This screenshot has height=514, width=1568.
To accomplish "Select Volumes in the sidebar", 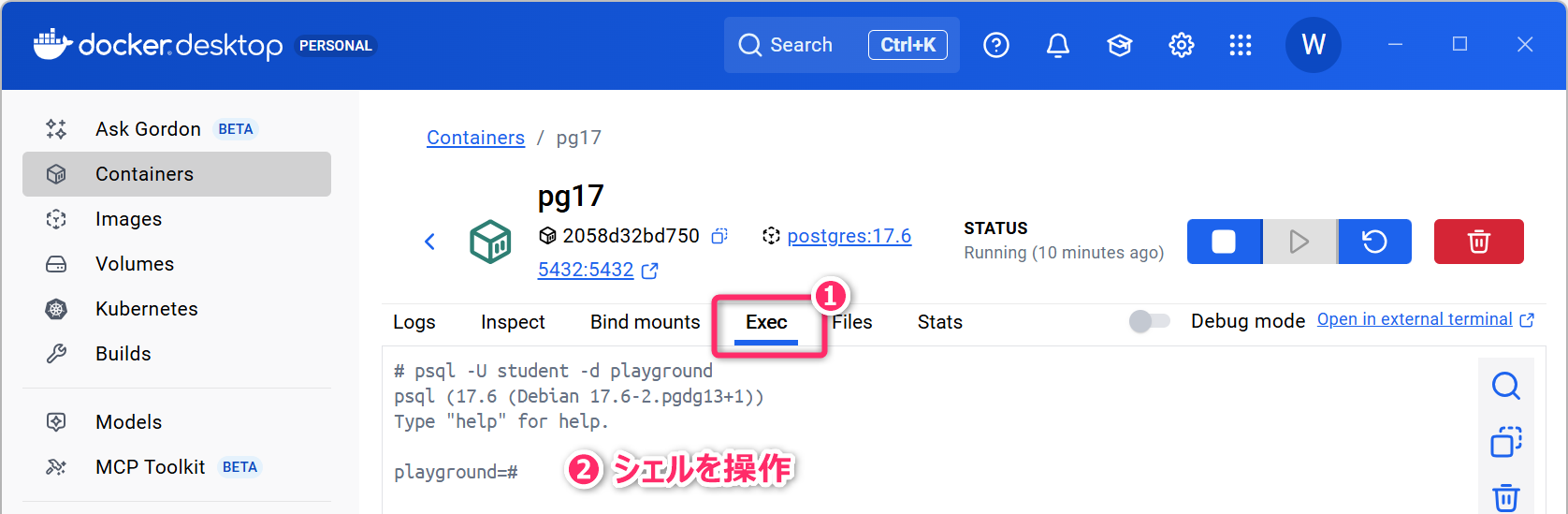I will pyautogui.click(x=135, y=264).
